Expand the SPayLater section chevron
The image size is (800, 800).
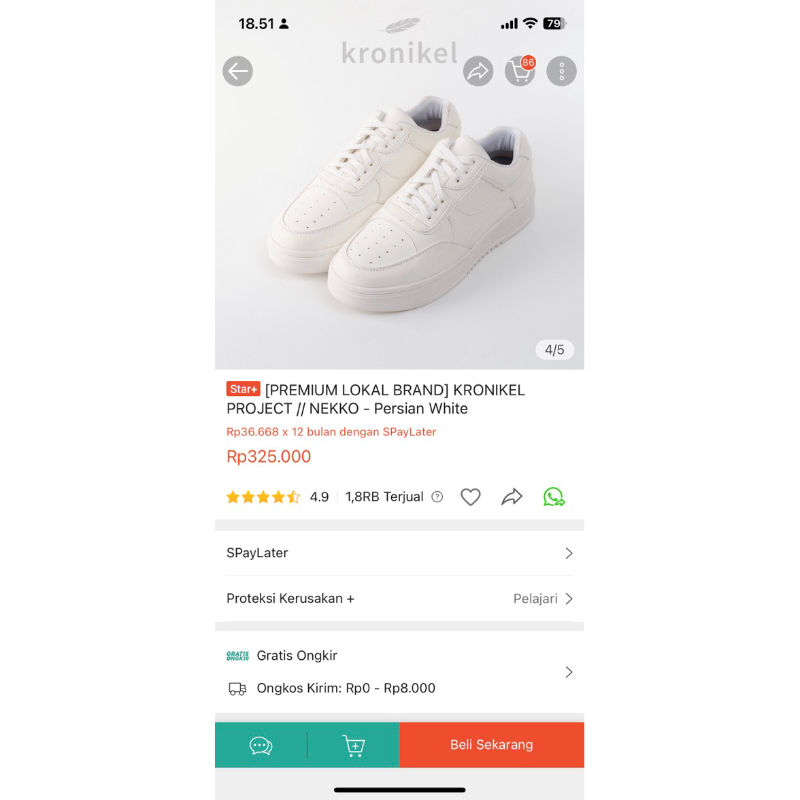point(568,552)
